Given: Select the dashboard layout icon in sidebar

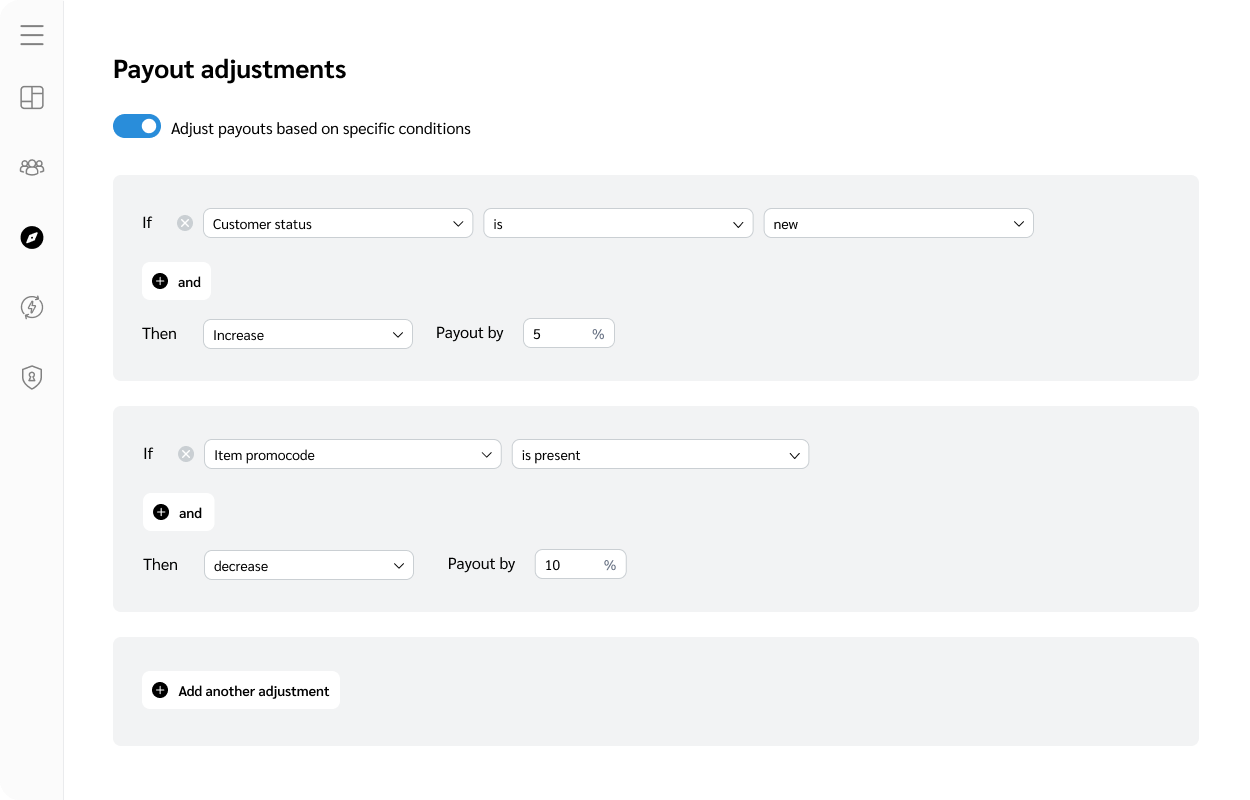Looking at the screenshot, I should [31, 97].
